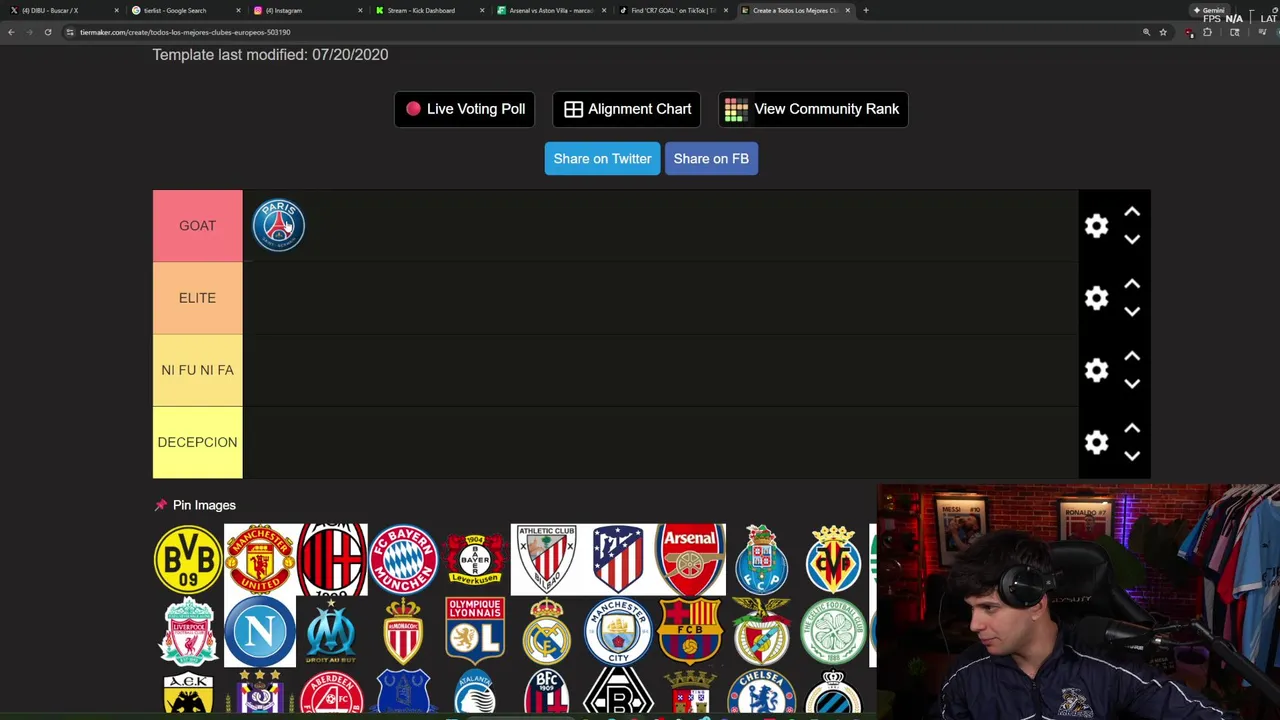
Task: Open settings gear for ELITE tier
Action: click(x=1096, y=298)
